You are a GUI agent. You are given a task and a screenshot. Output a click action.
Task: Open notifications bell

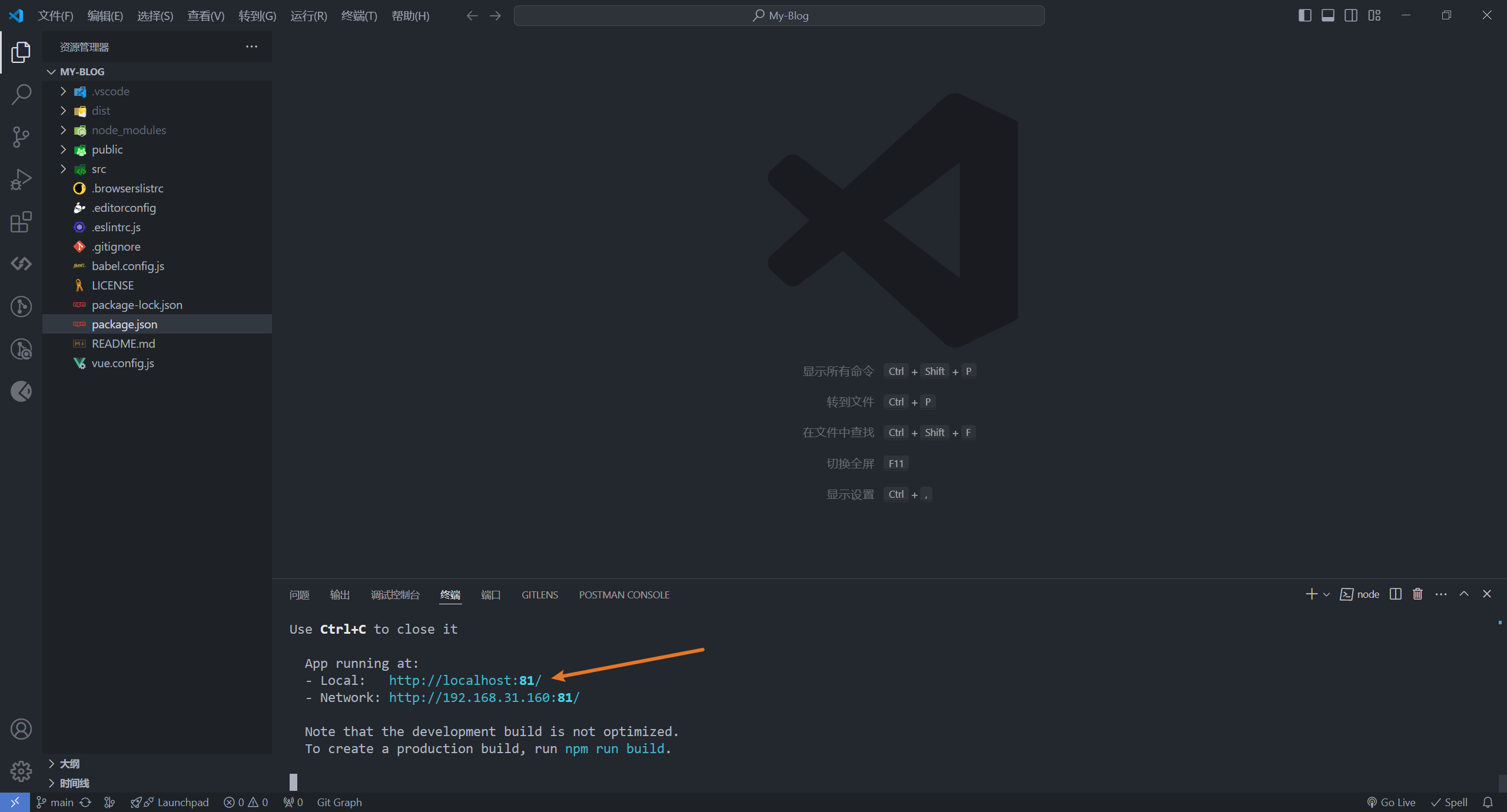(x=1488, y=802)
